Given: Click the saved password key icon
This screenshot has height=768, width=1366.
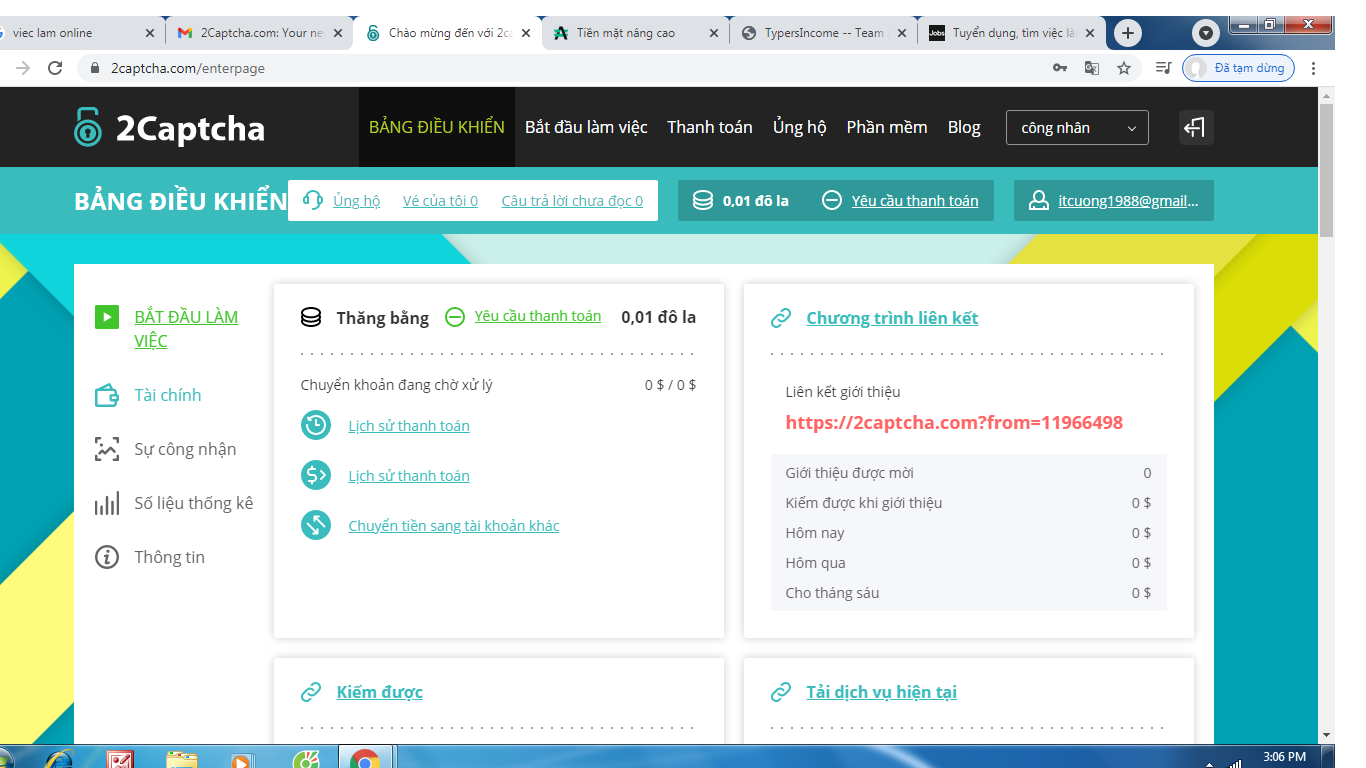Looking at the screenshot, I should pyautogui.click(x=1060, y=68).
